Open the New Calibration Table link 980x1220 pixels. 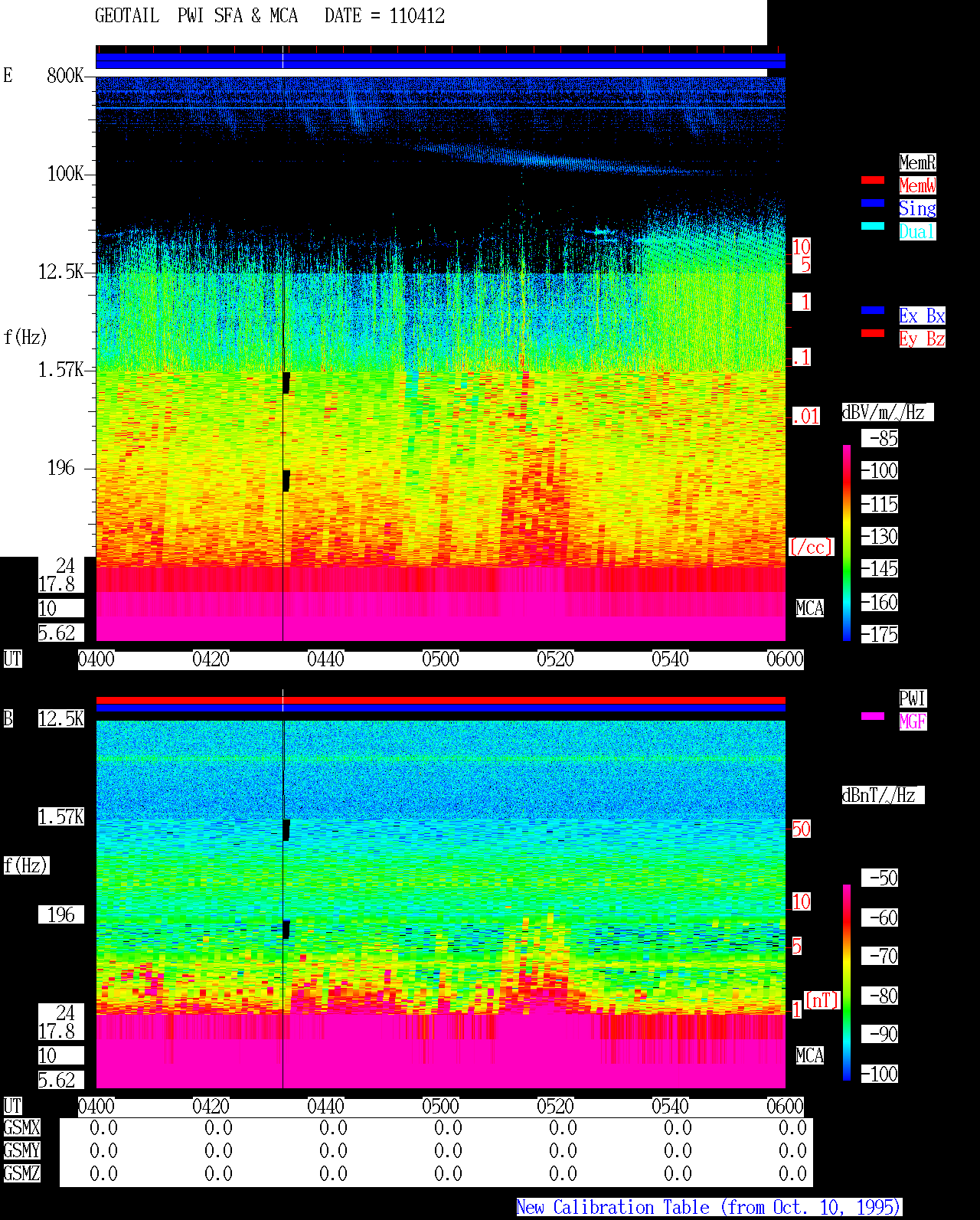pos(709,1208)
